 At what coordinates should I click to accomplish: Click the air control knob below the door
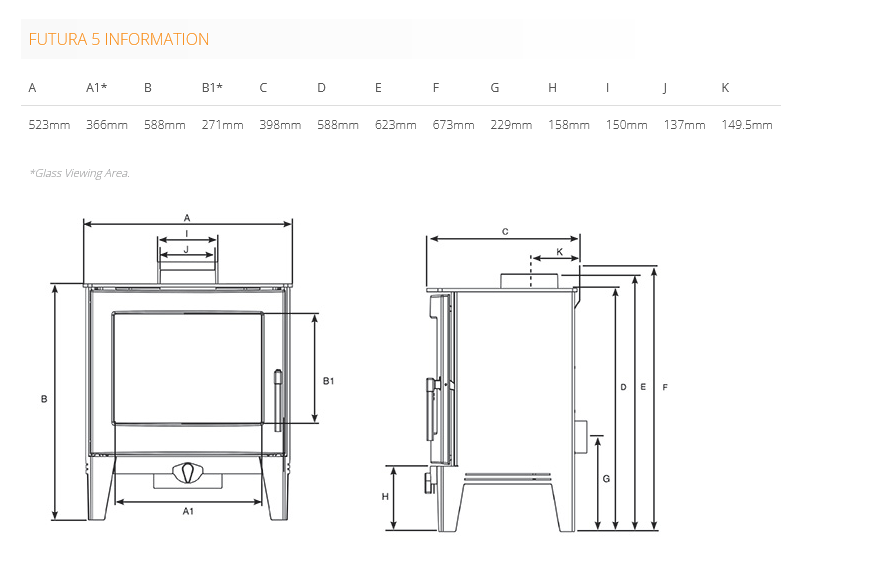click(187, 470)
